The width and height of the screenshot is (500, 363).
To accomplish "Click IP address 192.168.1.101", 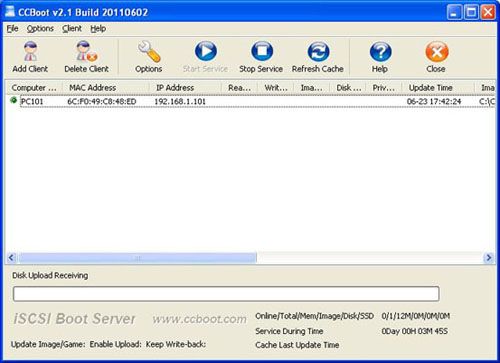I will pos(180,101).
